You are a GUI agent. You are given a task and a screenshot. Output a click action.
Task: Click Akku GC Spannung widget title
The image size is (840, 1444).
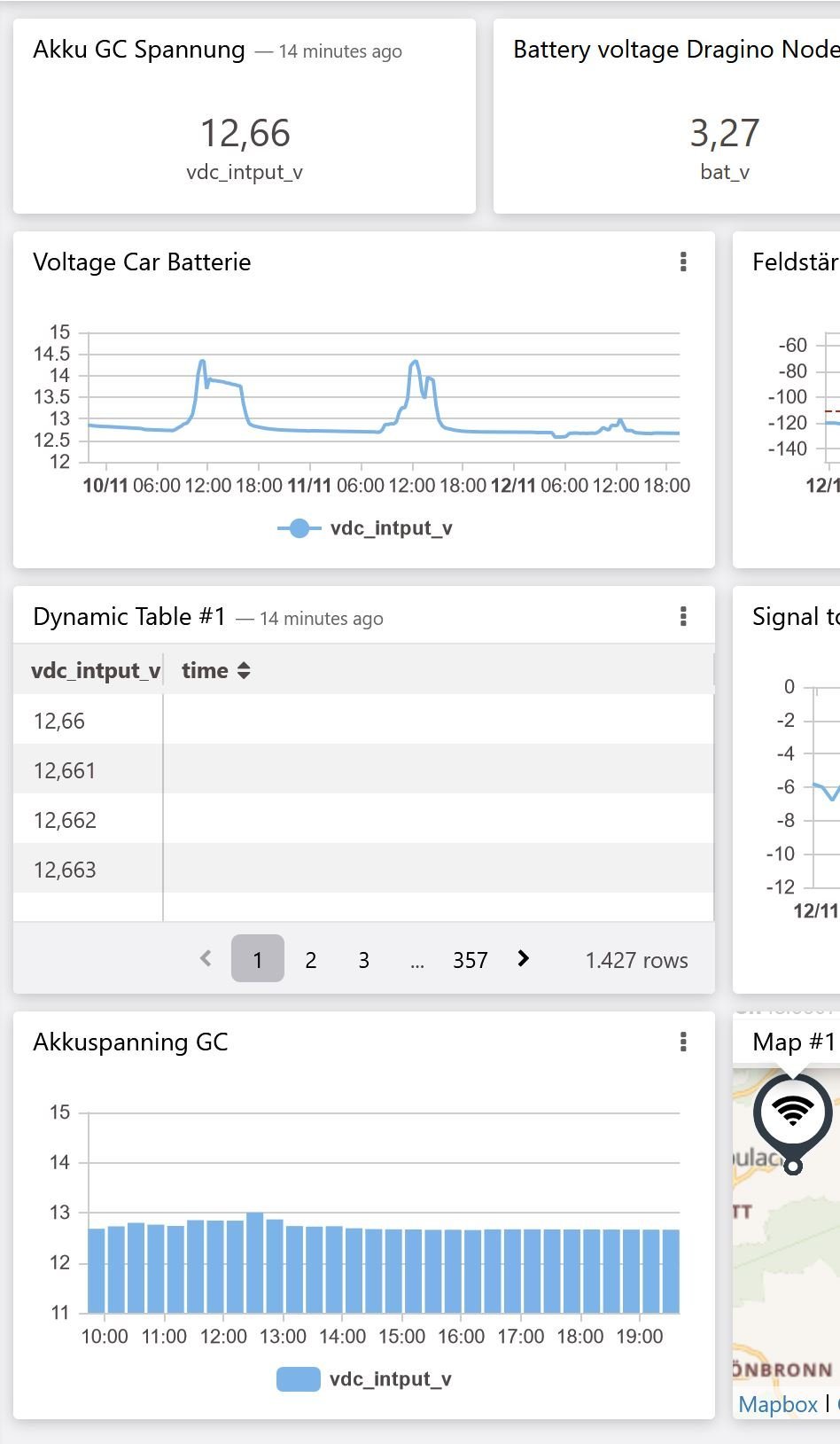pyautogui.click(x=139, y=50)
